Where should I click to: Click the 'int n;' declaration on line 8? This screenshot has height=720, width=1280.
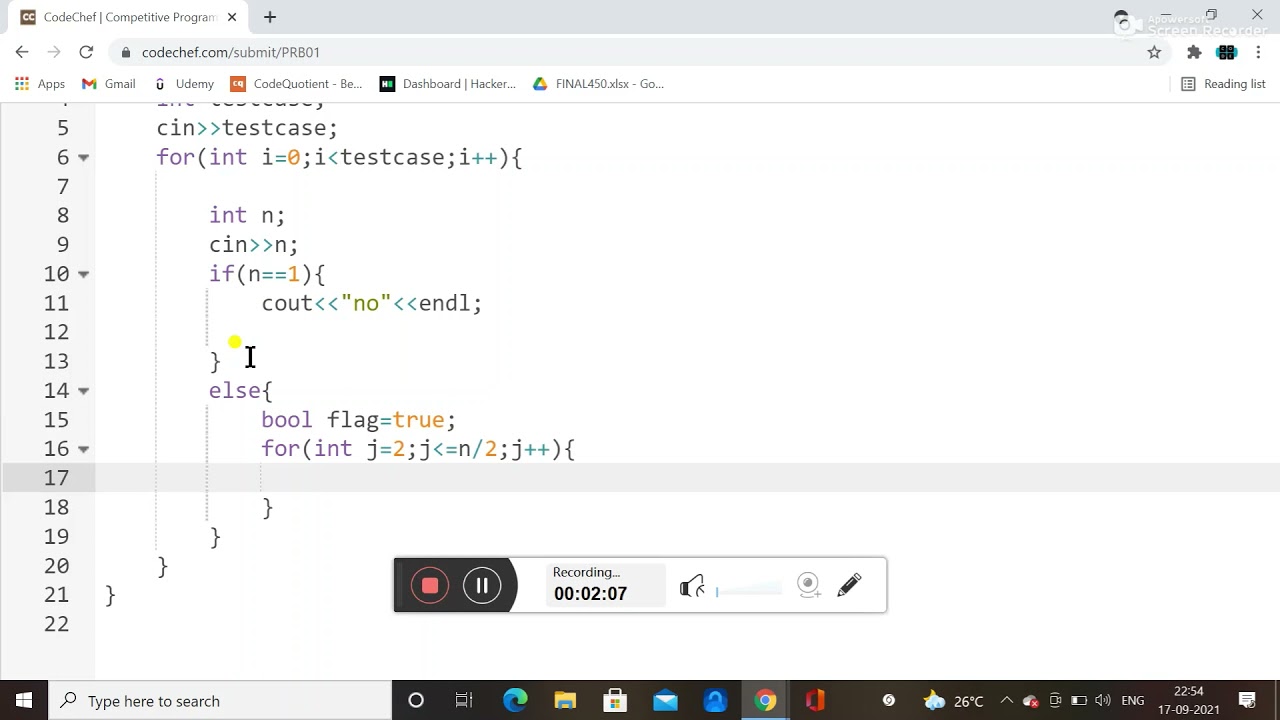click(247, 215)
